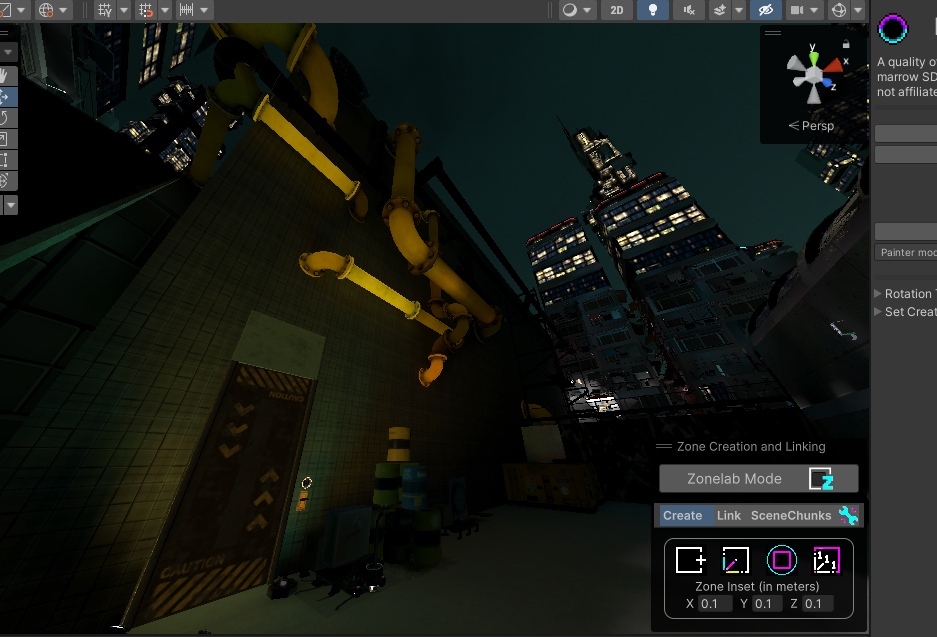Toggle scene audio mute button
This screenshot has height=637, width=937.
(688, 10)
